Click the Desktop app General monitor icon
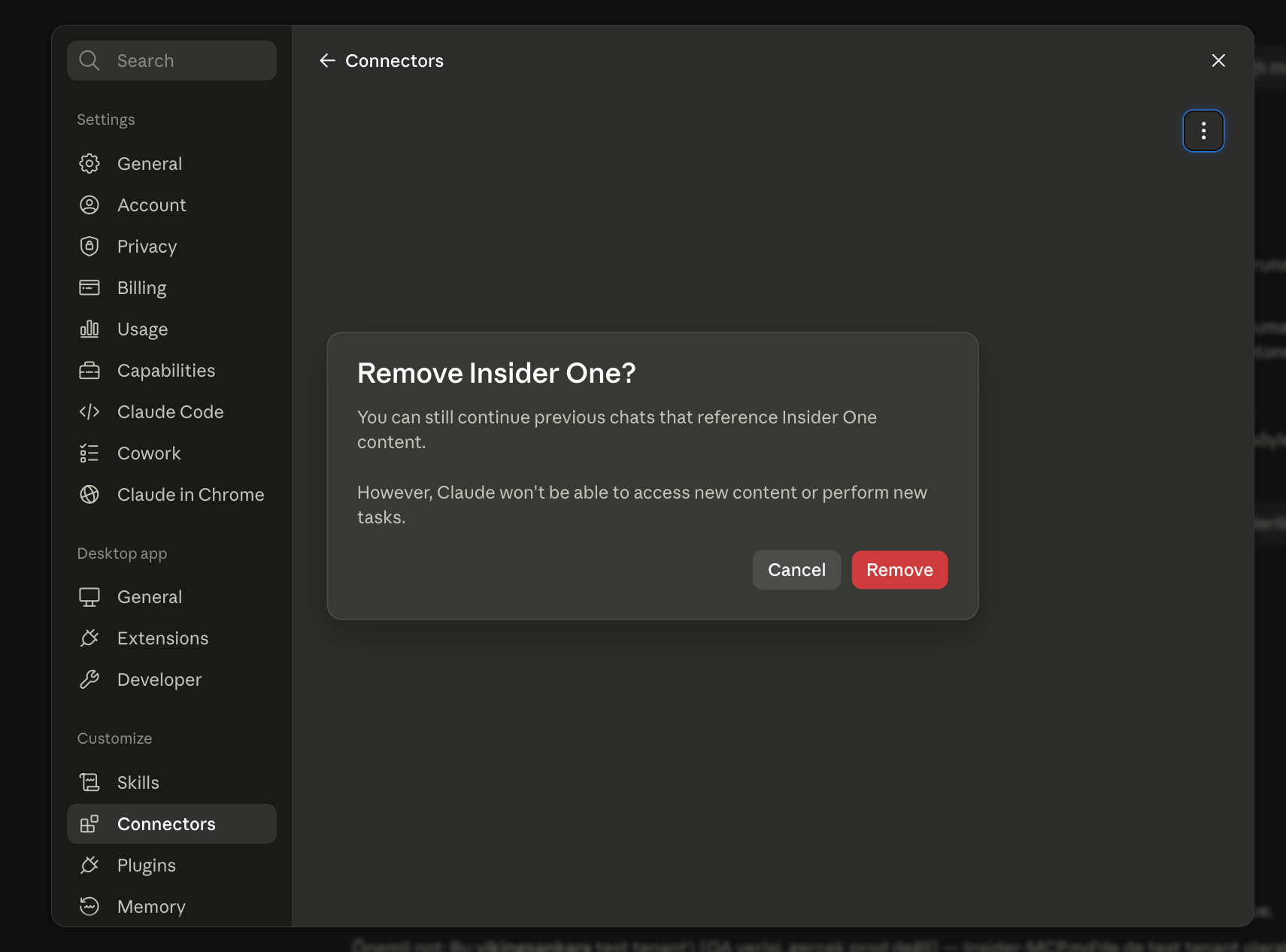1286x952 pixels. pos(89,596)
